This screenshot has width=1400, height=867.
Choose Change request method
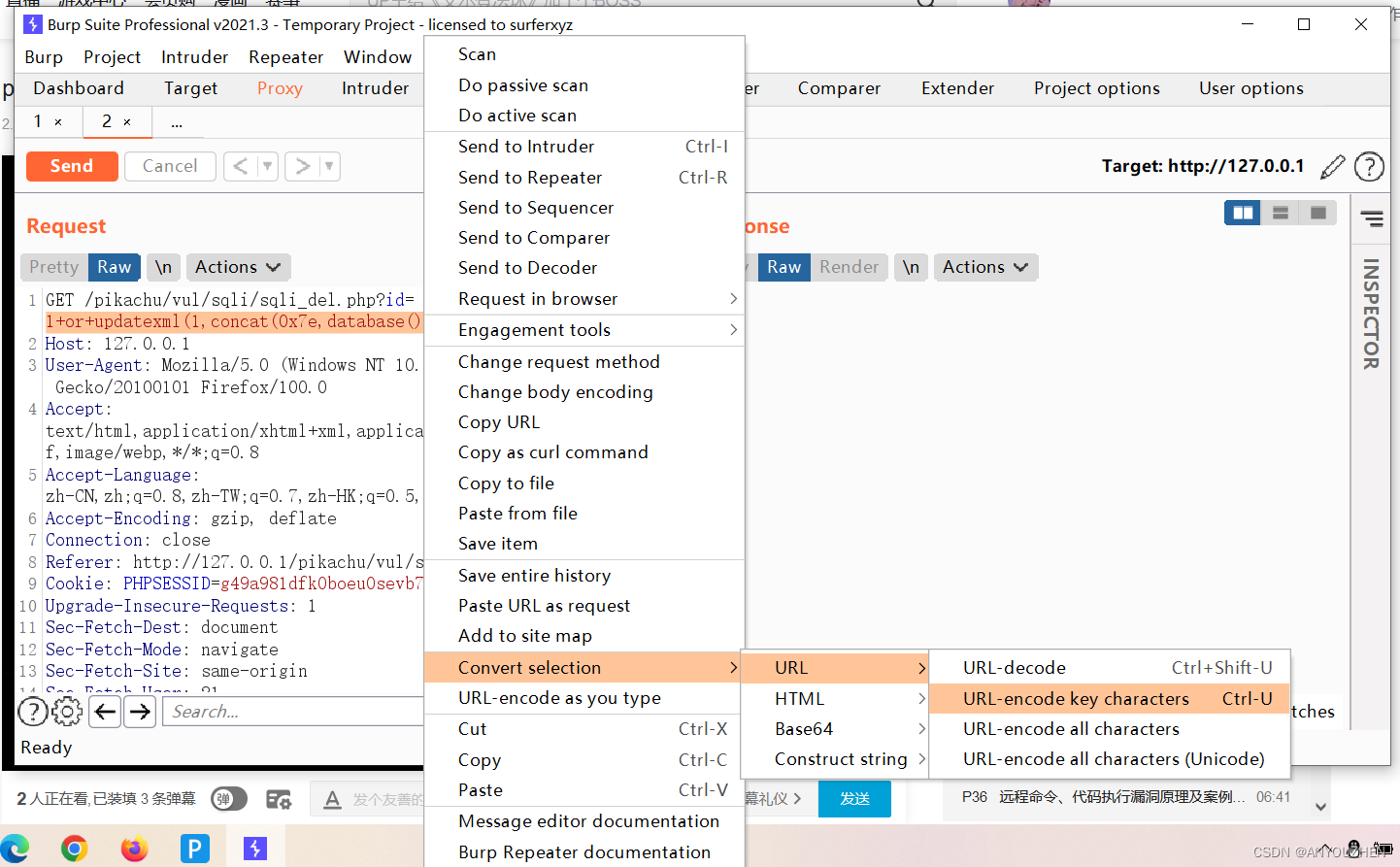[x=584, y=362]
